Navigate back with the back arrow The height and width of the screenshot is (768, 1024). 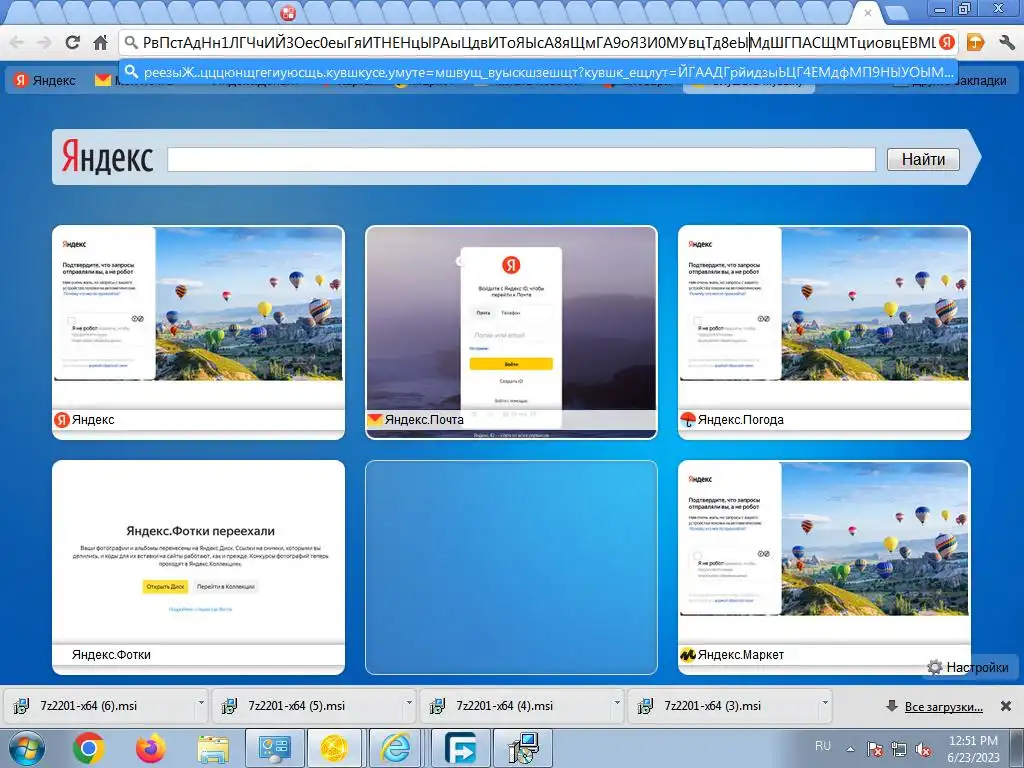coord(17,42)
